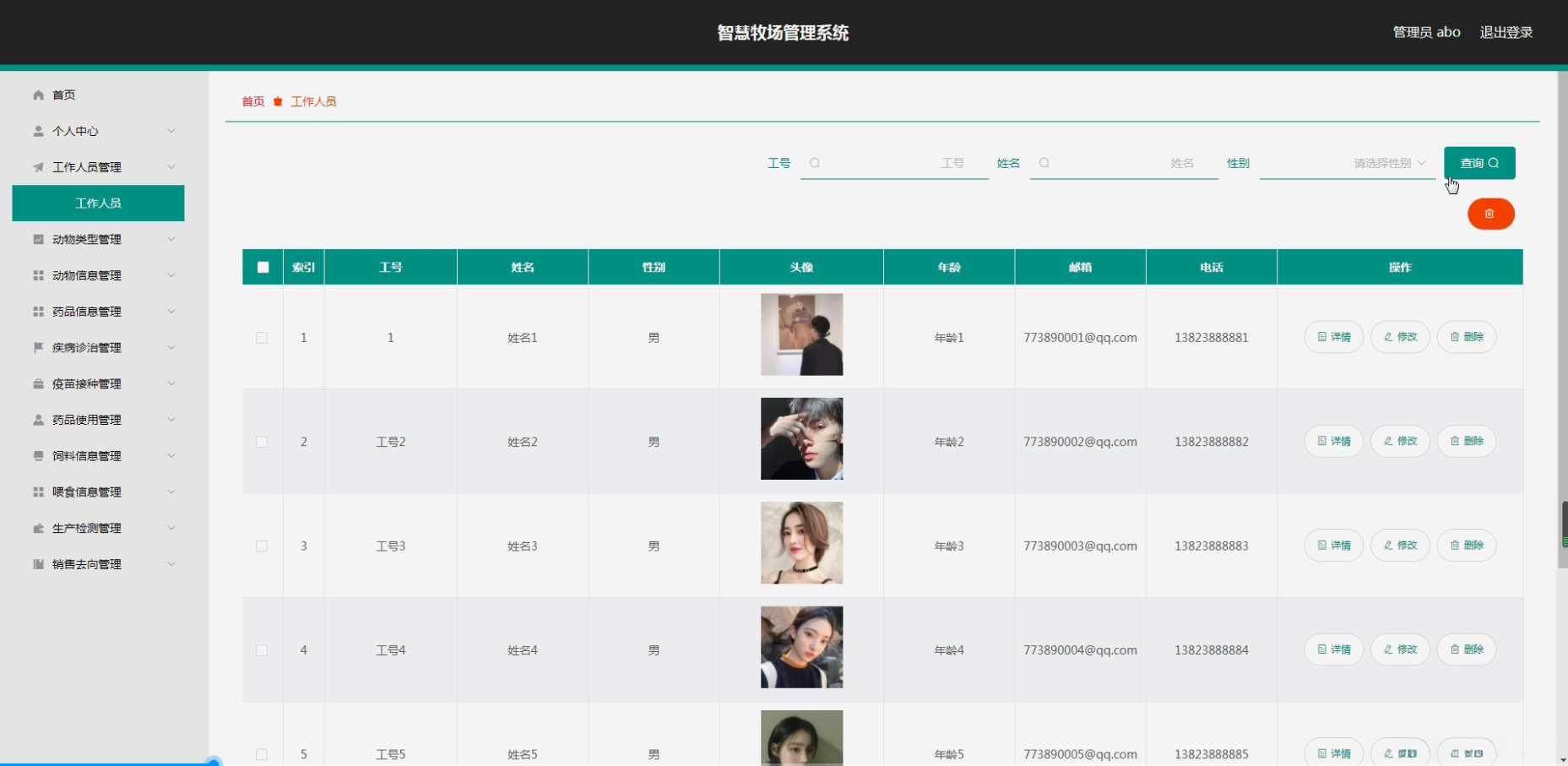Click the home icon beside 首页 in sidebar
Image resolution: width=1568 pixels, height=766 pixels.
[x=38, y=95]
